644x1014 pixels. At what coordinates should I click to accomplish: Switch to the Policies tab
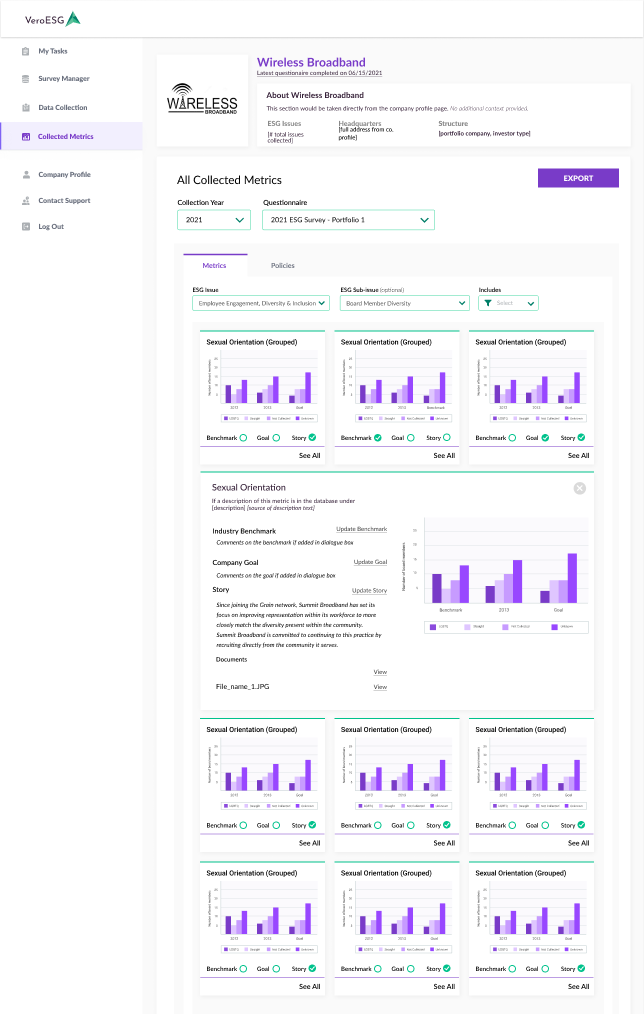click(x=282, y=266)
